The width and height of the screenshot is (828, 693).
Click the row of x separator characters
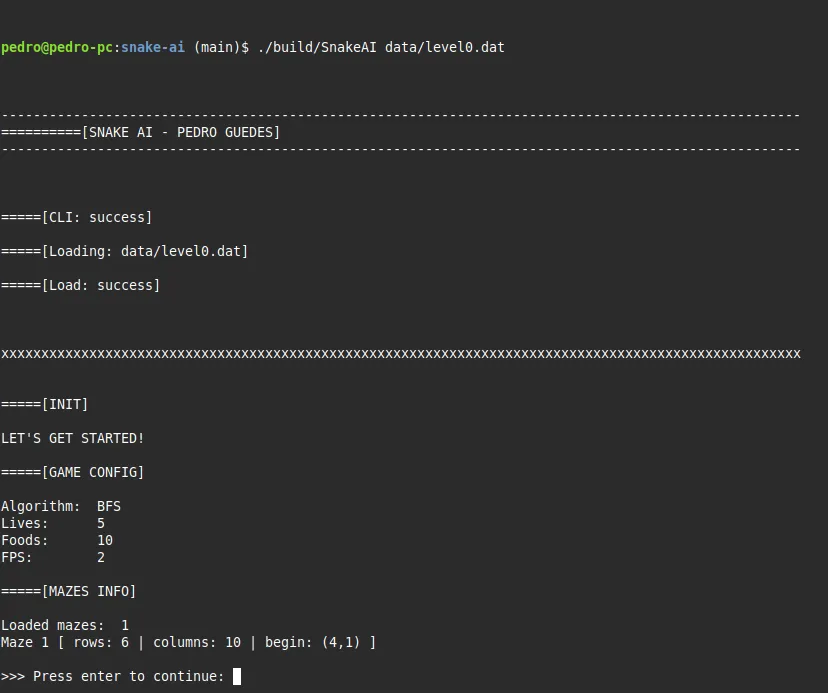point(400,354)
